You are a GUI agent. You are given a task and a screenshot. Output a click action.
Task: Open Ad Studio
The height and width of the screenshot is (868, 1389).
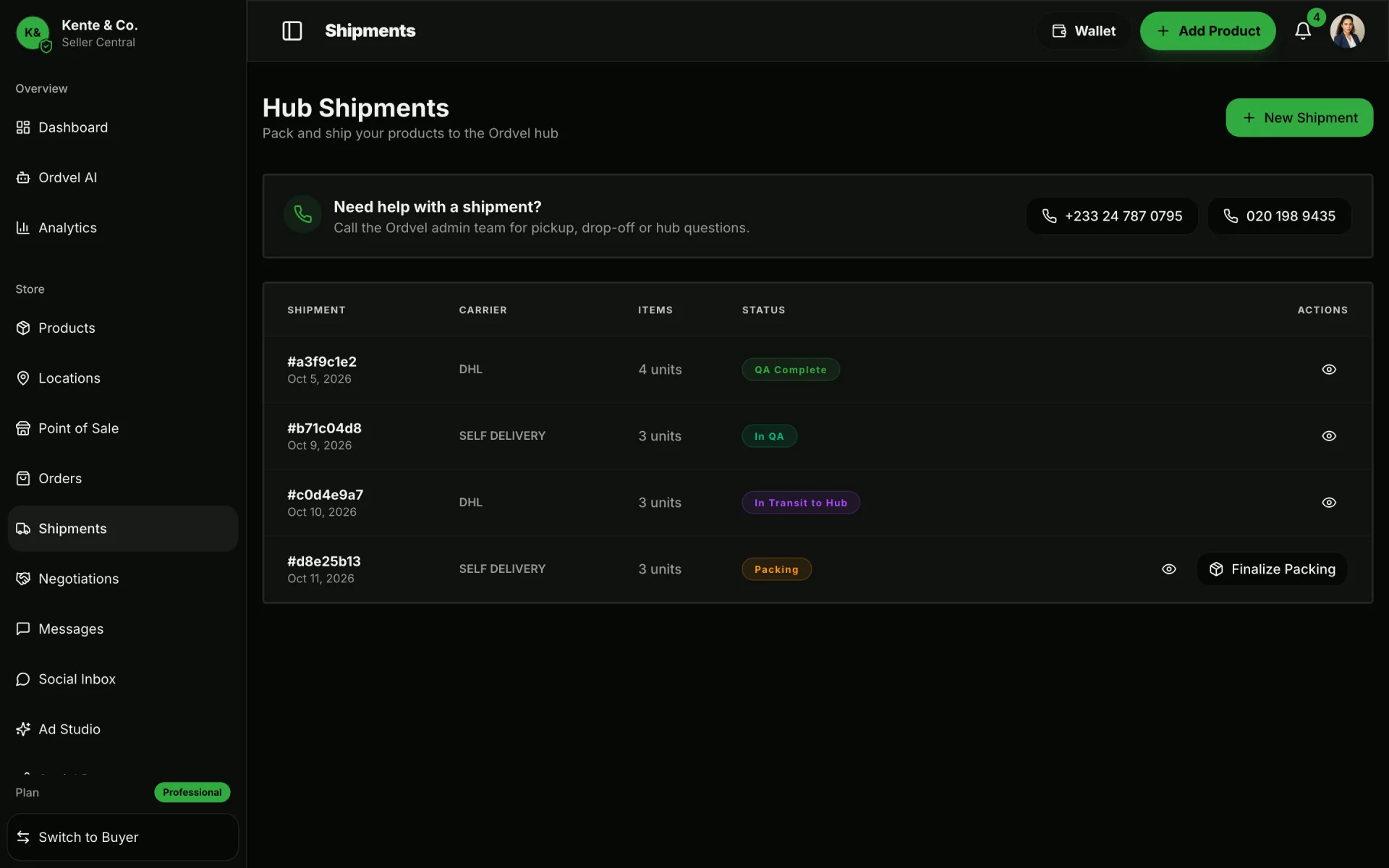(123, 729)
